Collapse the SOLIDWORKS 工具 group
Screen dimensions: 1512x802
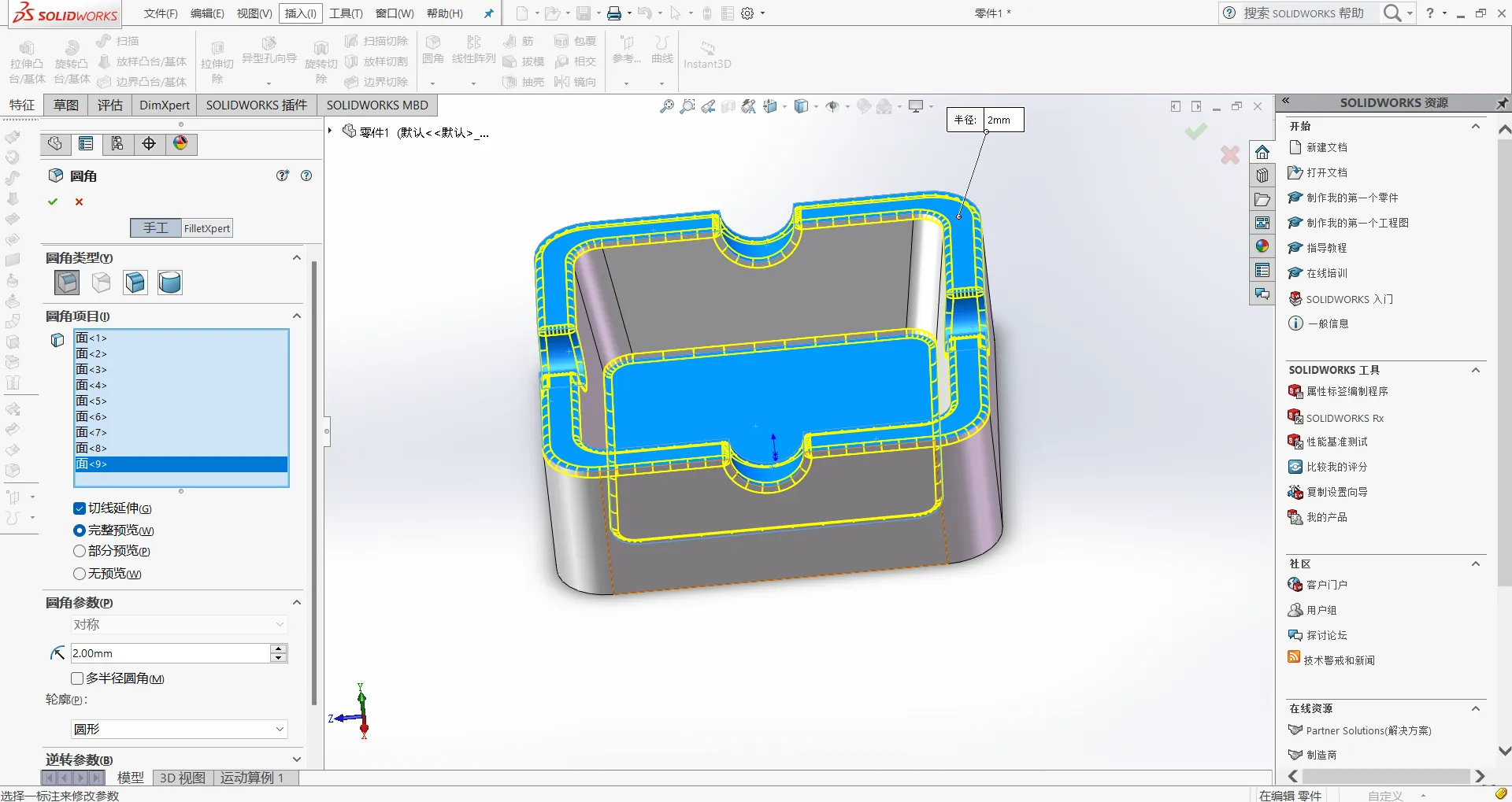(x=1476, y=370)
